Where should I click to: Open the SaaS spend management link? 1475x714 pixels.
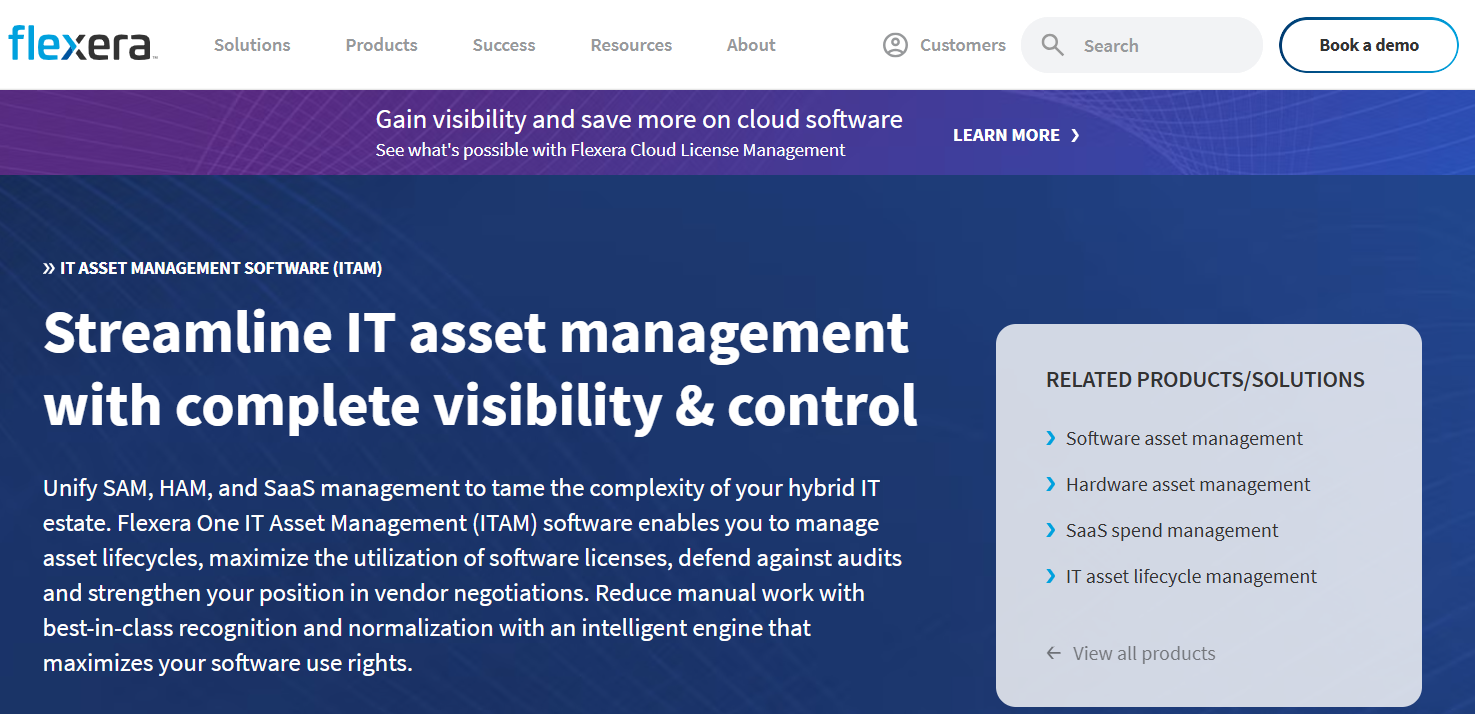pyautogui.click(x=1172, y=530)
